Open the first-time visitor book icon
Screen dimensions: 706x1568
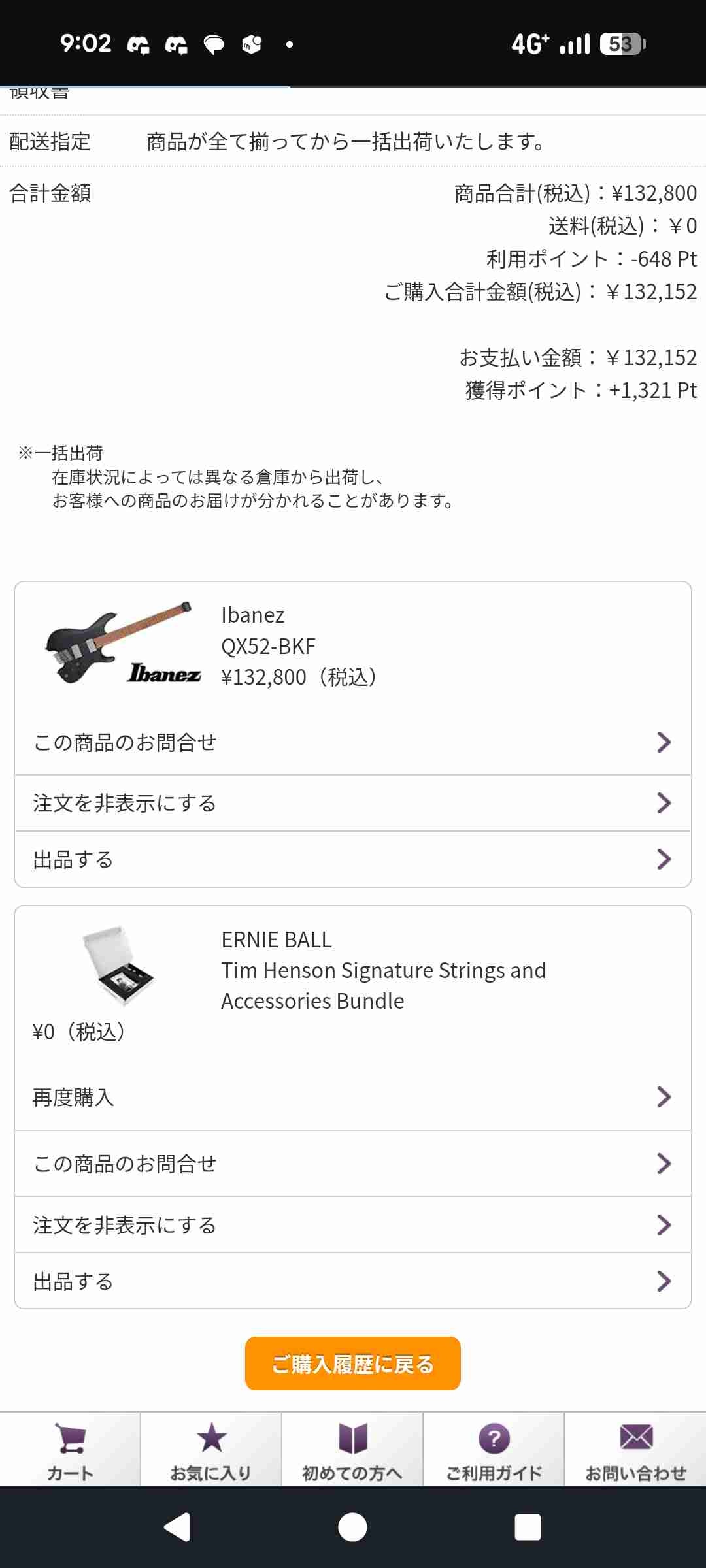352,1438
